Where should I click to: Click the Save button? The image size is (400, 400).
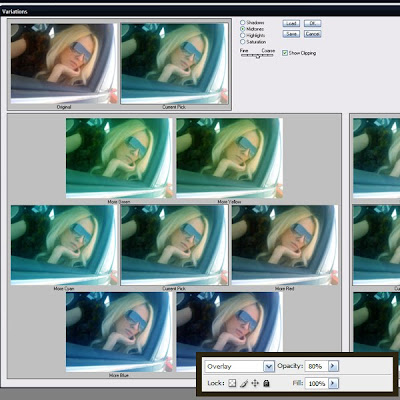(291, 34)
